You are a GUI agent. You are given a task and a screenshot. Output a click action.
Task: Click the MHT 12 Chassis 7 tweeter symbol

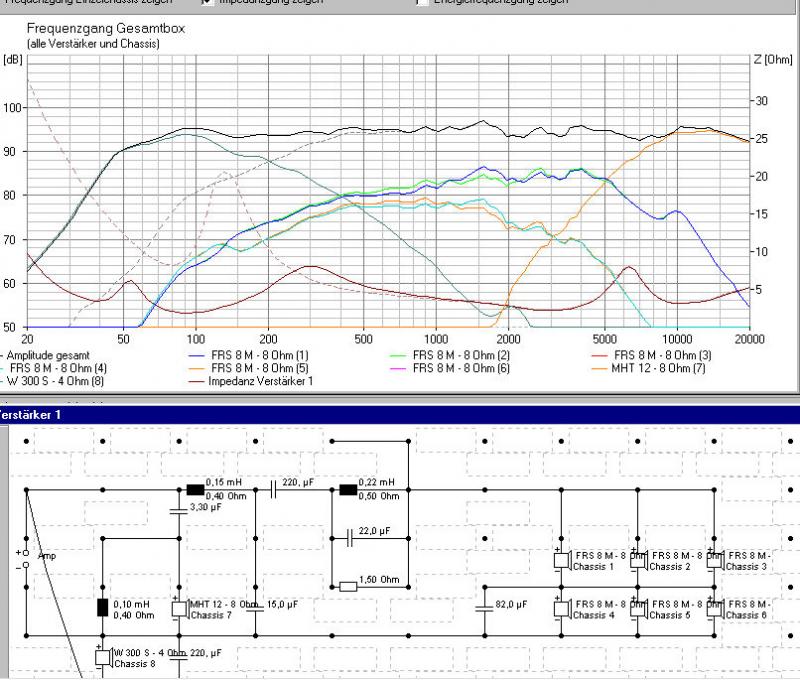tap(180, 609)
